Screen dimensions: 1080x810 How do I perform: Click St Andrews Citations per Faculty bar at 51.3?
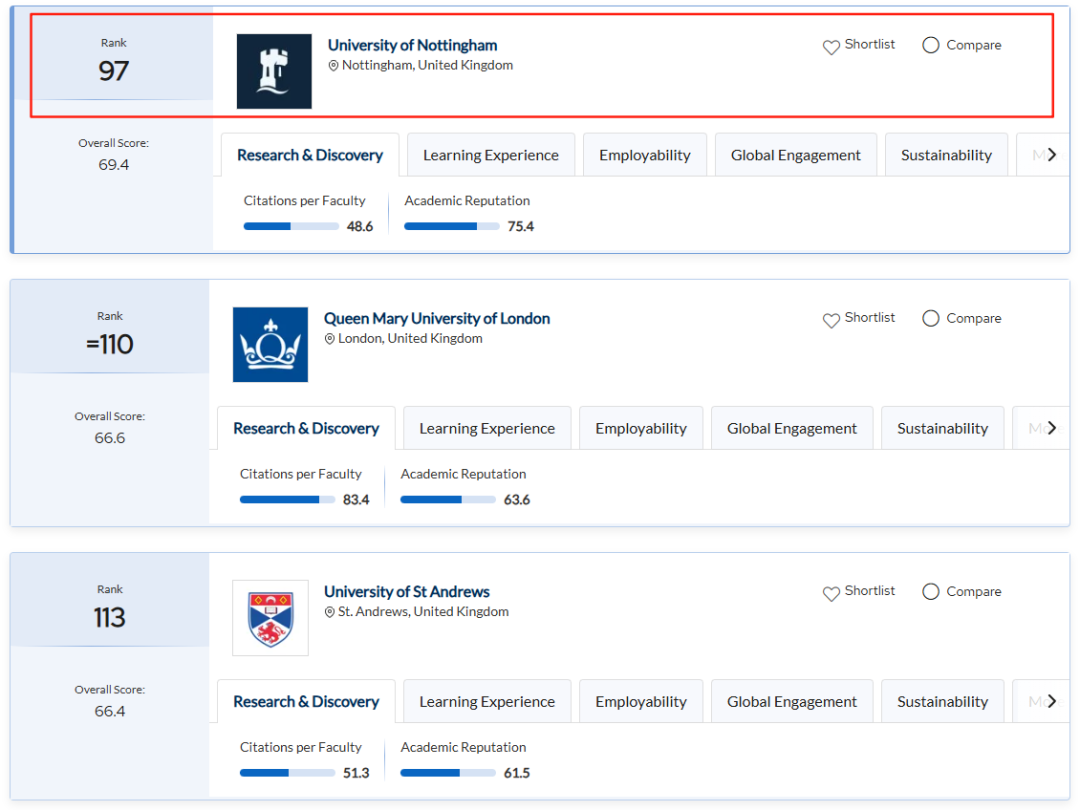(x=287, y=773)
